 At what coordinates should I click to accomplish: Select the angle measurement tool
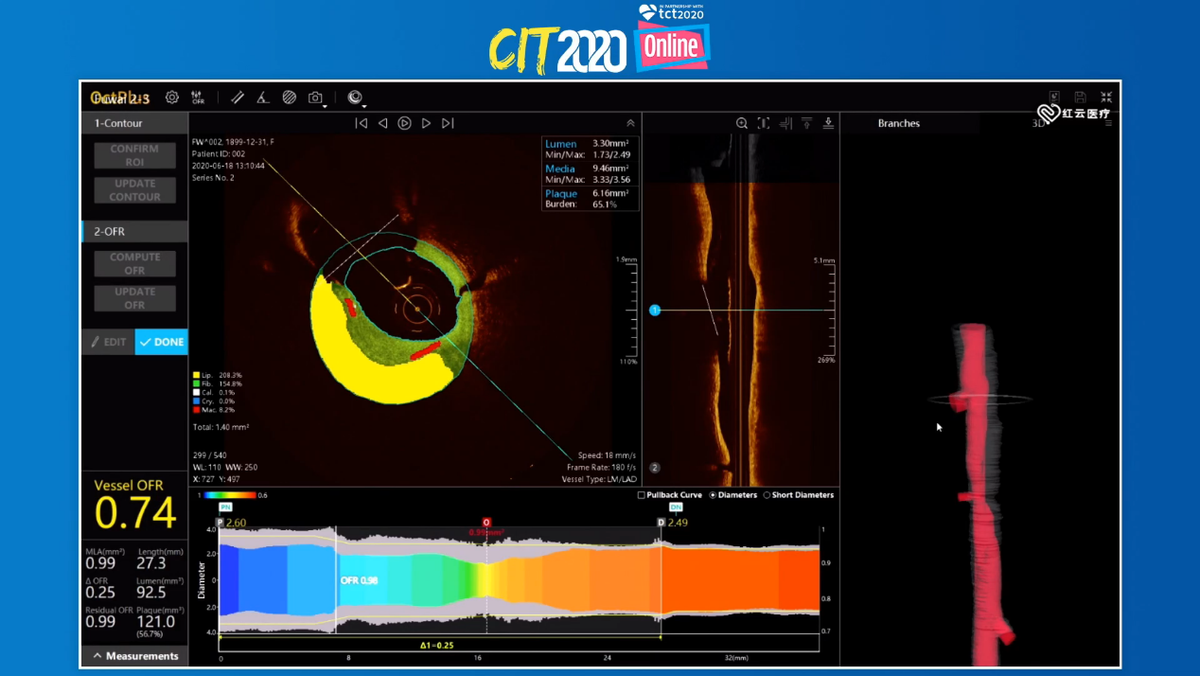pos(262,97)
